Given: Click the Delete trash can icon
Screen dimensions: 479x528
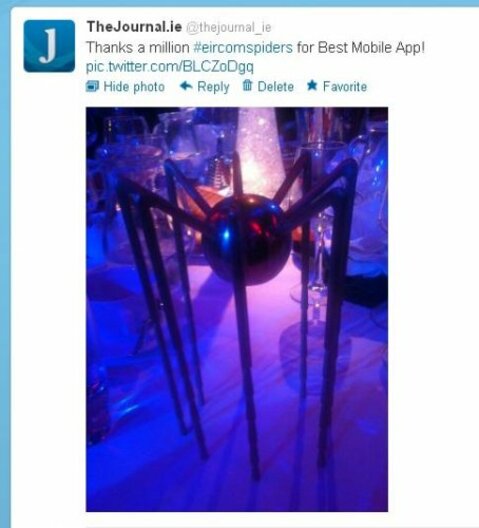Looking at the screenshot, I should (x=247, y=85).
